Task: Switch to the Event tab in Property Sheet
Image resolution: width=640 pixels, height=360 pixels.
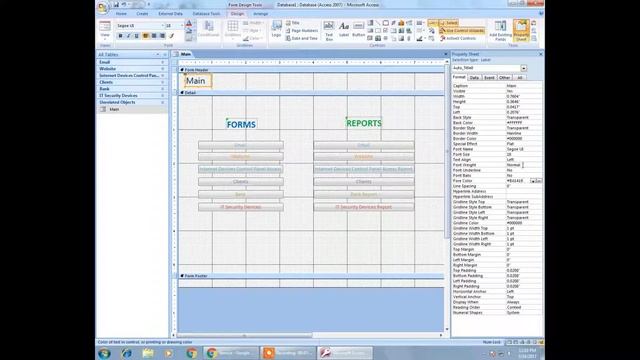Action: pyautogui.click(x=489, y=78)
